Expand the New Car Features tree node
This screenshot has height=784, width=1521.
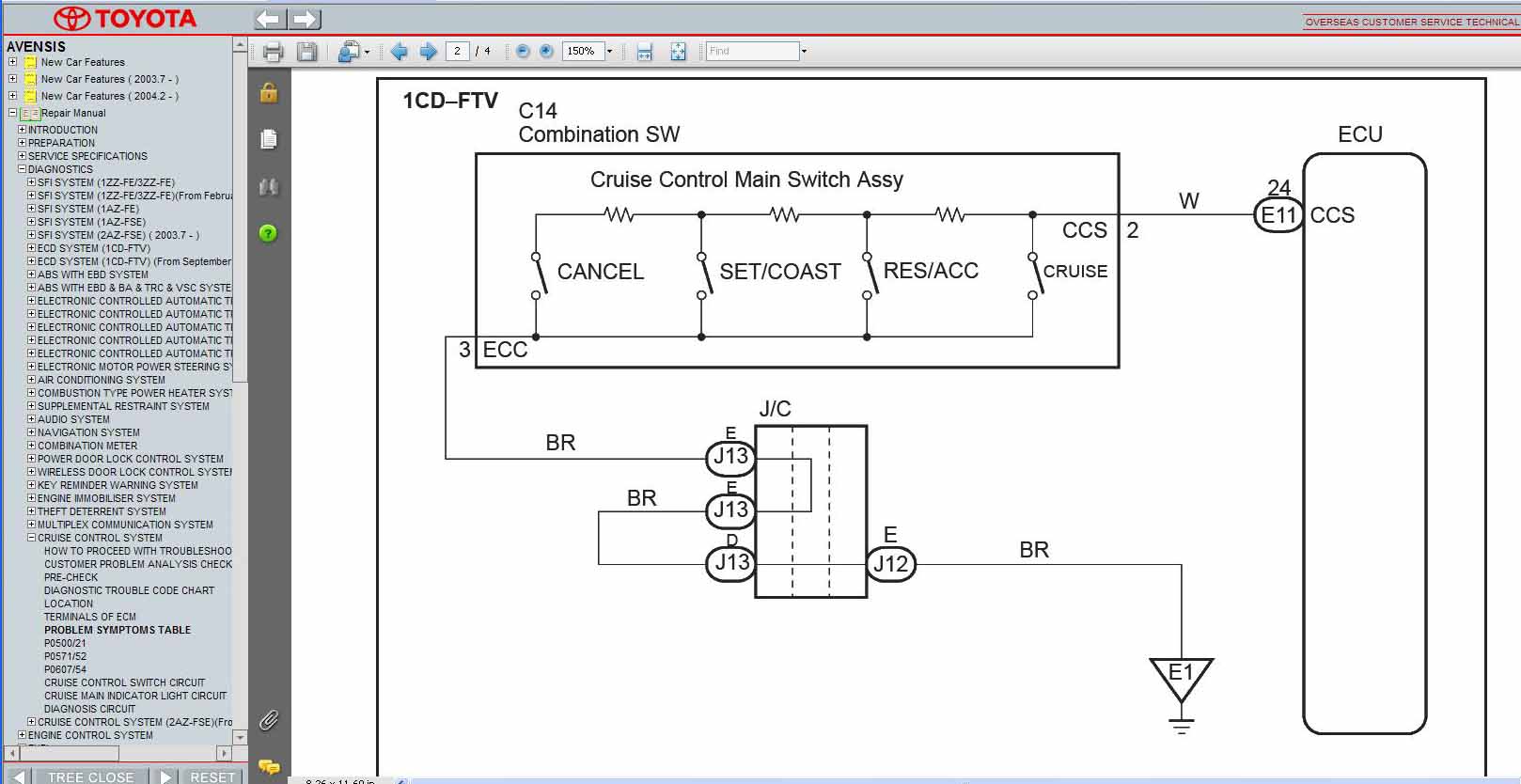click(12, 62)
